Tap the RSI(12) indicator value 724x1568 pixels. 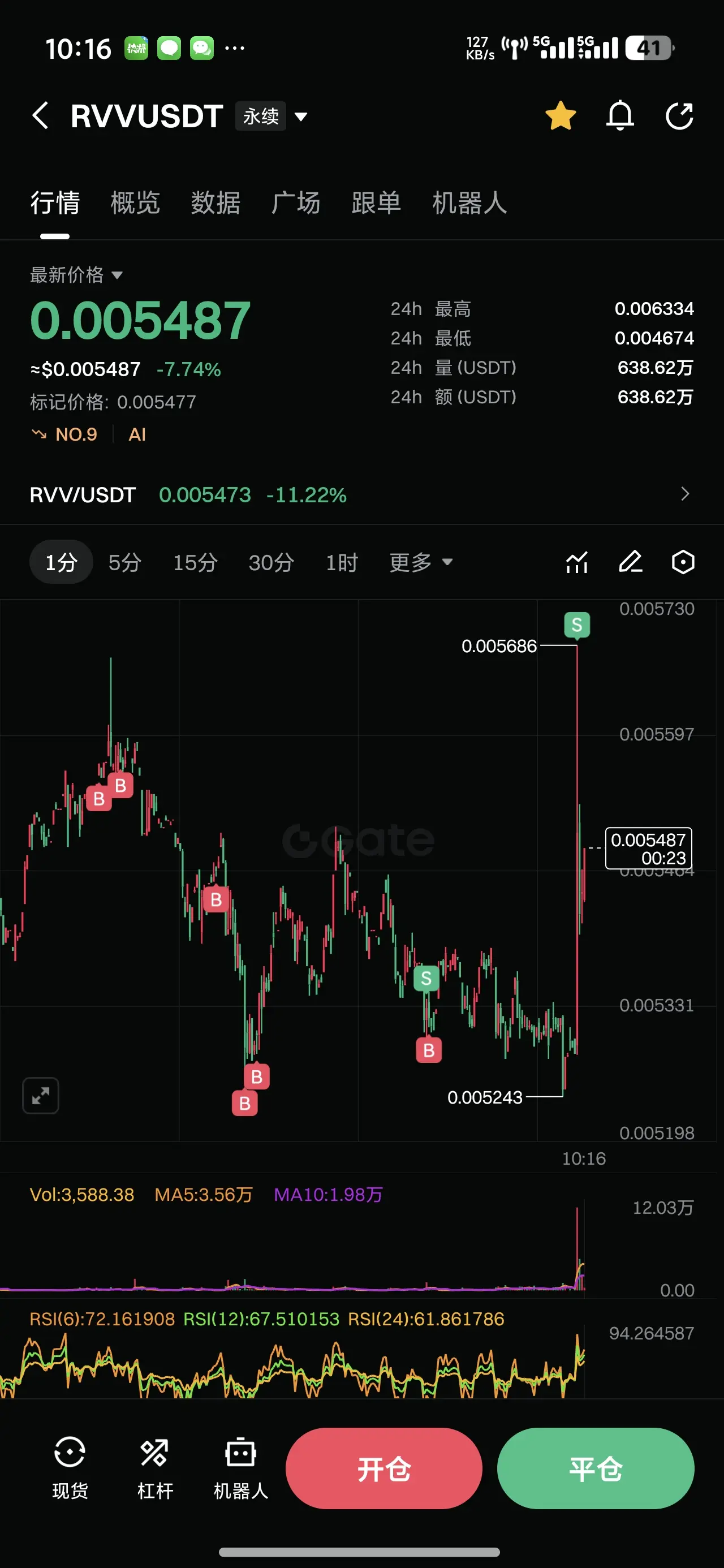(261, 1319)
